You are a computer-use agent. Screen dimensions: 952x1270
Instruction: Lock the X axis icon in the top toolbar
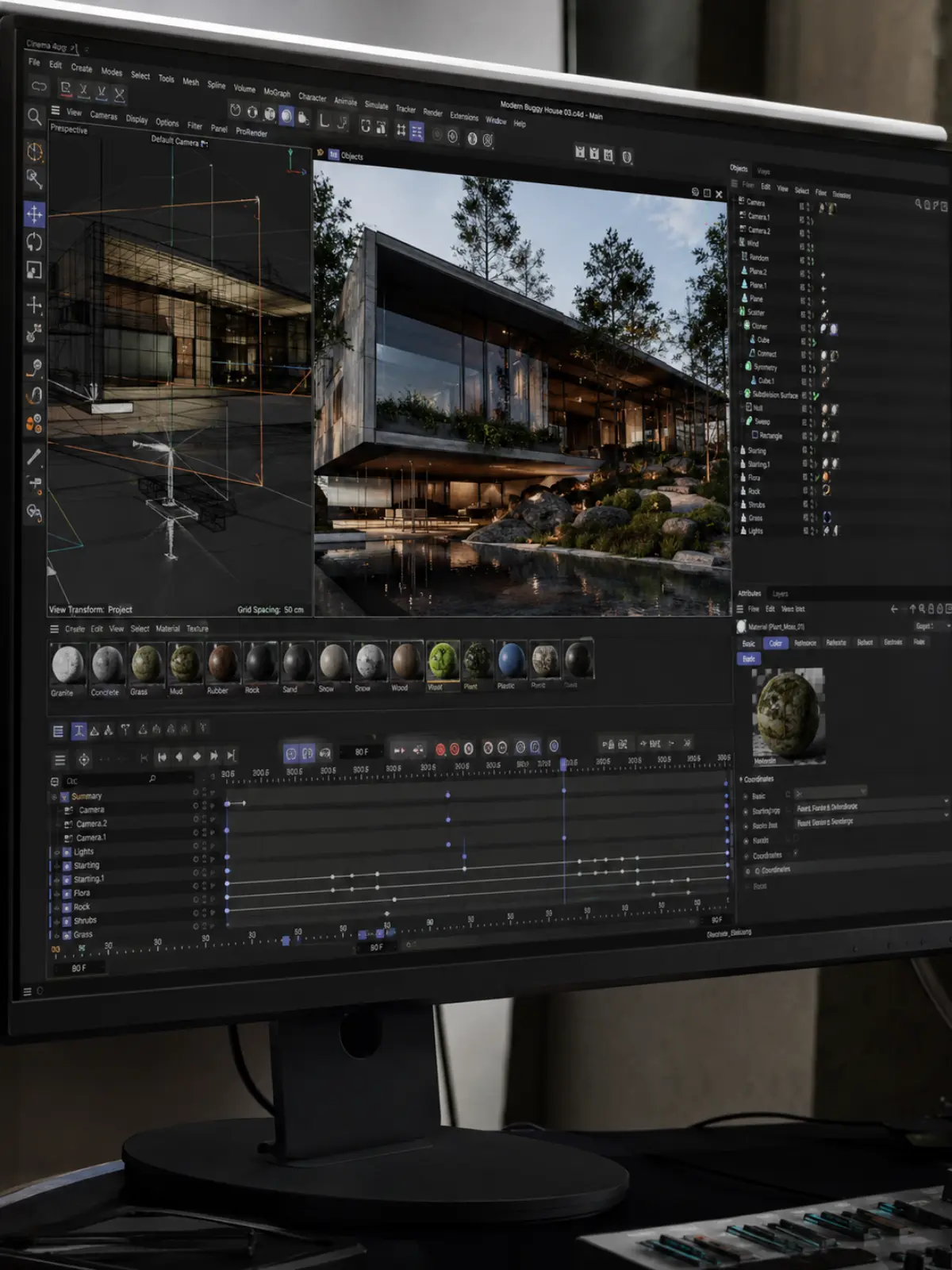coord(83,90)
